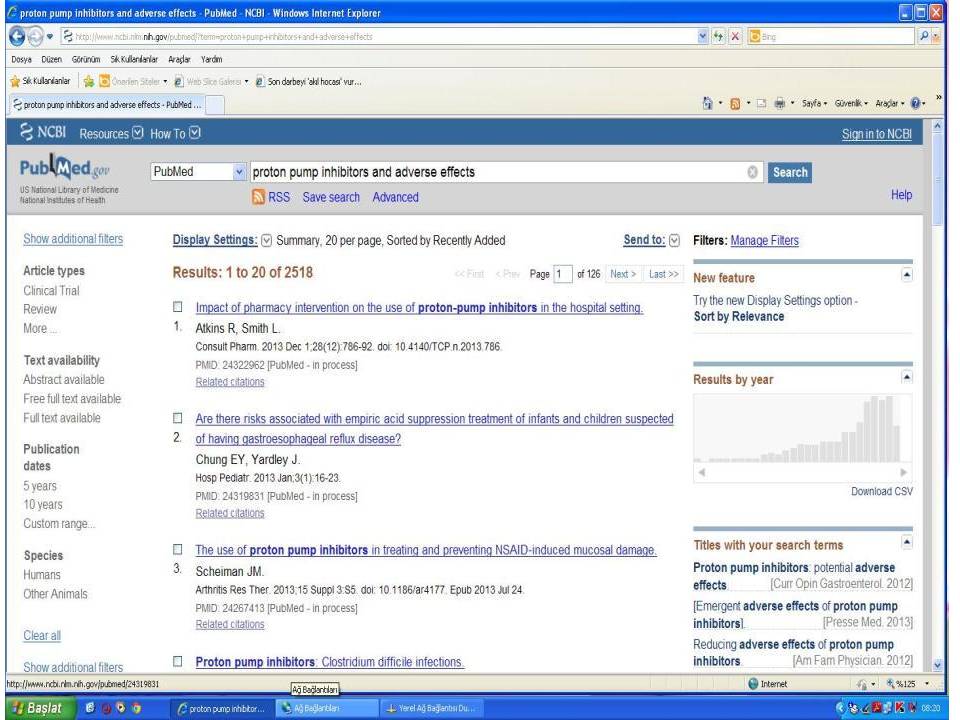Open the Sık Kullanılanlar favorites star button
960x720 pixels.
pyautogui.click(x=40, y=81)
